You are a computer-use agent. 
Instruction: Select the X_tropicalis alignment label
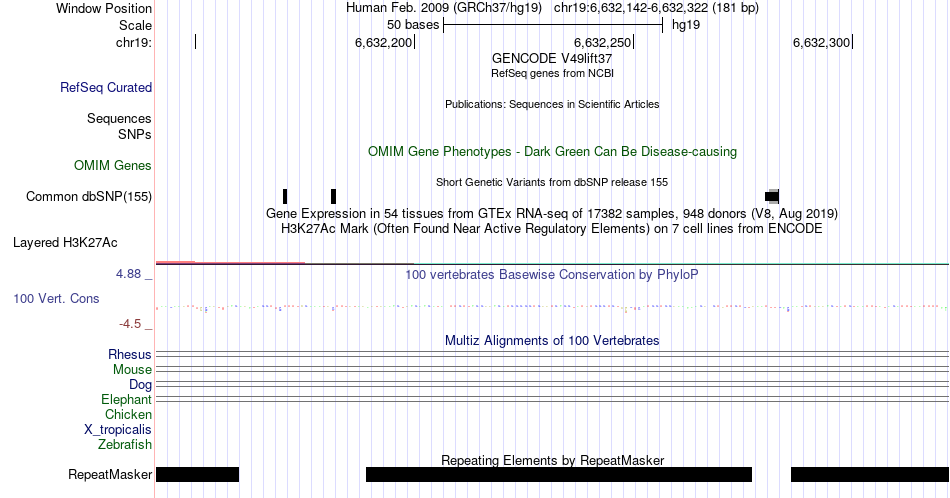click(x=118, y=430)
